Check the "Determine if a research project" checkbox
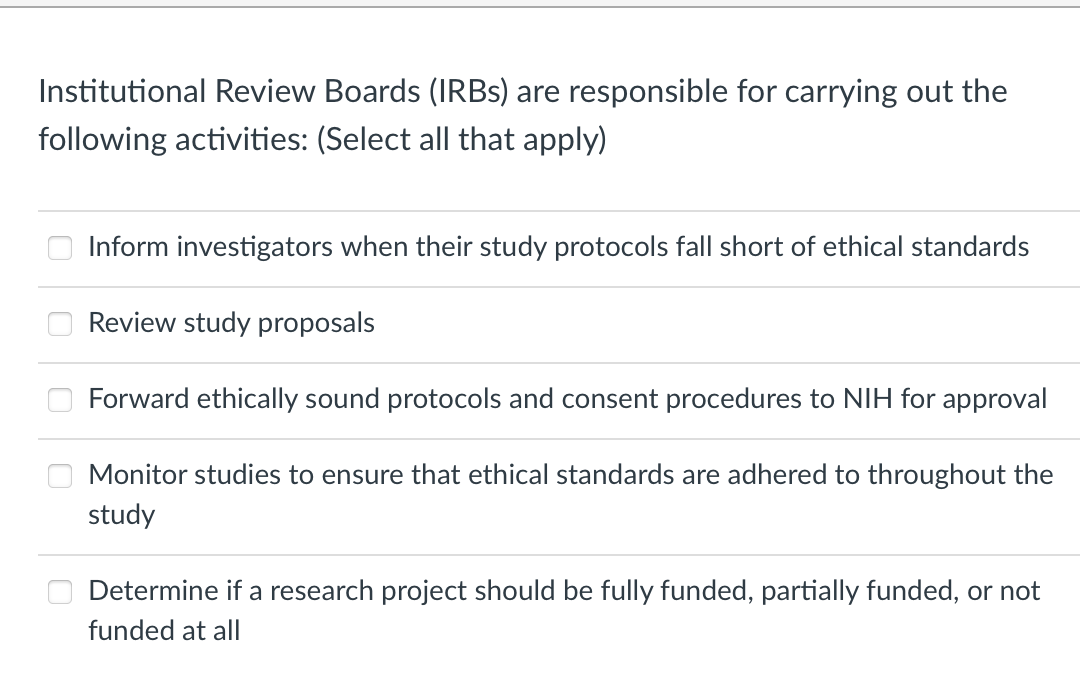This screenshot has height=690, width=1080. point(60,591)
